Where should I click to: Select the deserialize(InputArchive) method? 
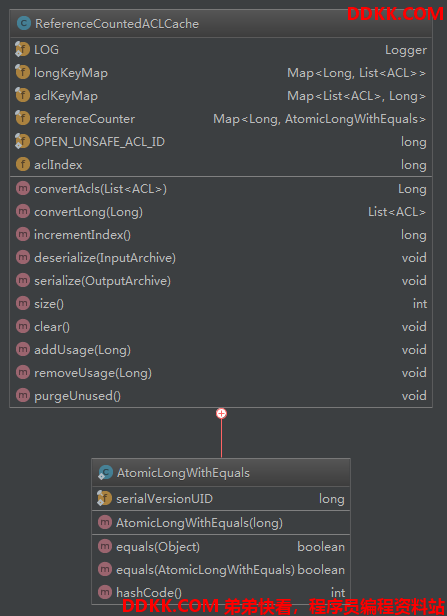coord(105,258)
